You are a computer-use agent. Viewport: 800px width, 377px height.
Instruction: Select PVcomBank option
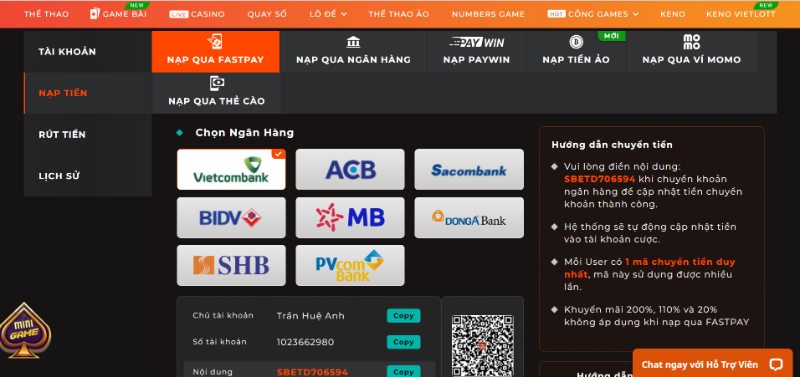tap(350, 265)
